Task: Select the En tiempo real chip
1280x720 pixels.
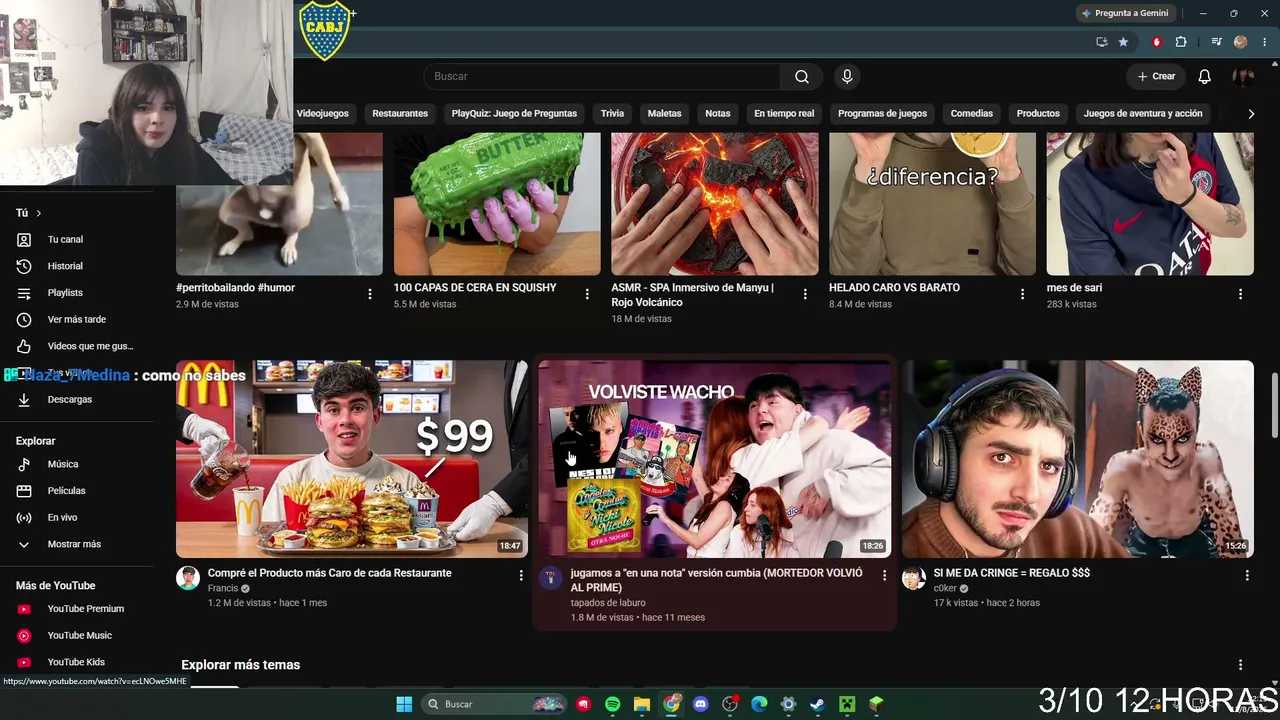Action: point(784,114)
